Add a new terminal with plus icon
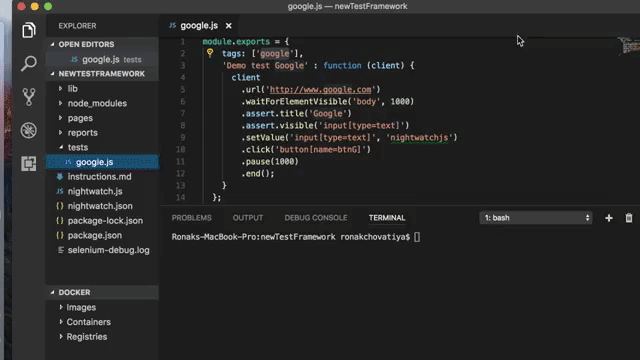 tap(609, 218)
